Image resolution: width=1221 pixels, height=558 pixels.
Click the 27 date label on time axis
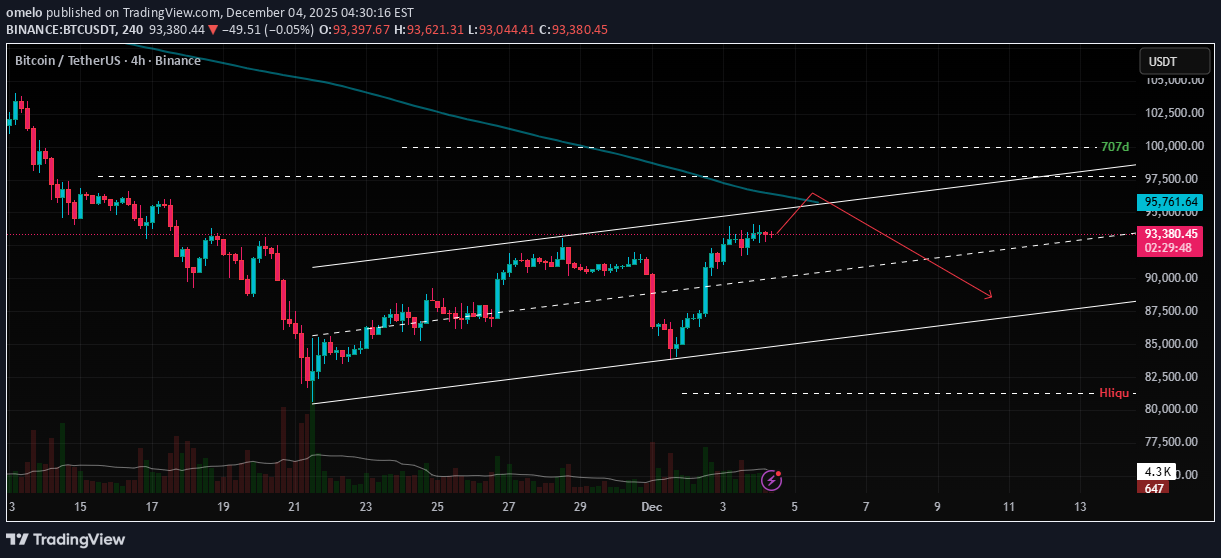[x=509, y=507]
